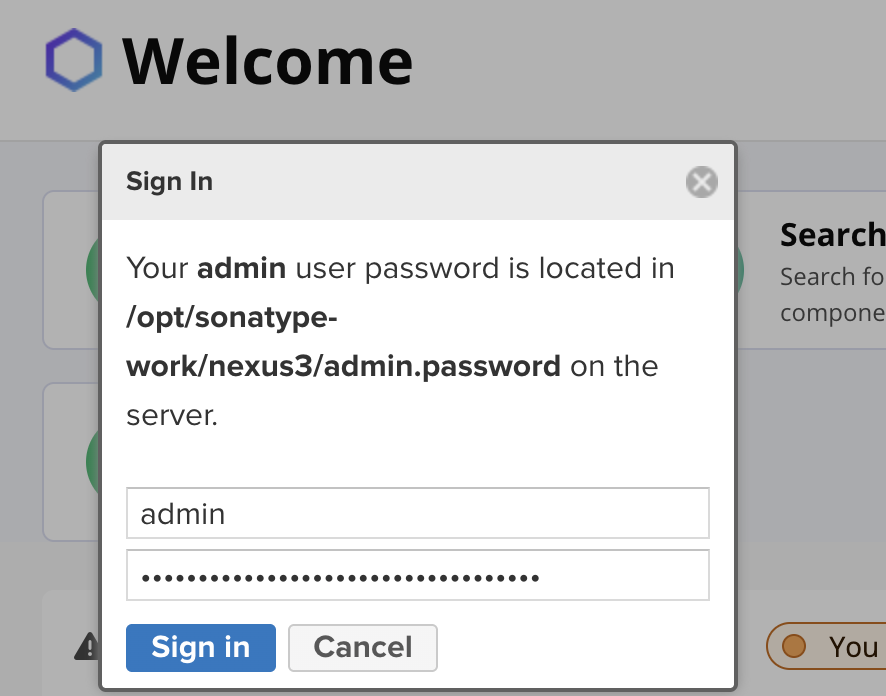Click the word server in the message
This screenshot has width=886, height=696.
pyautogui.click(x=171, y=415)
